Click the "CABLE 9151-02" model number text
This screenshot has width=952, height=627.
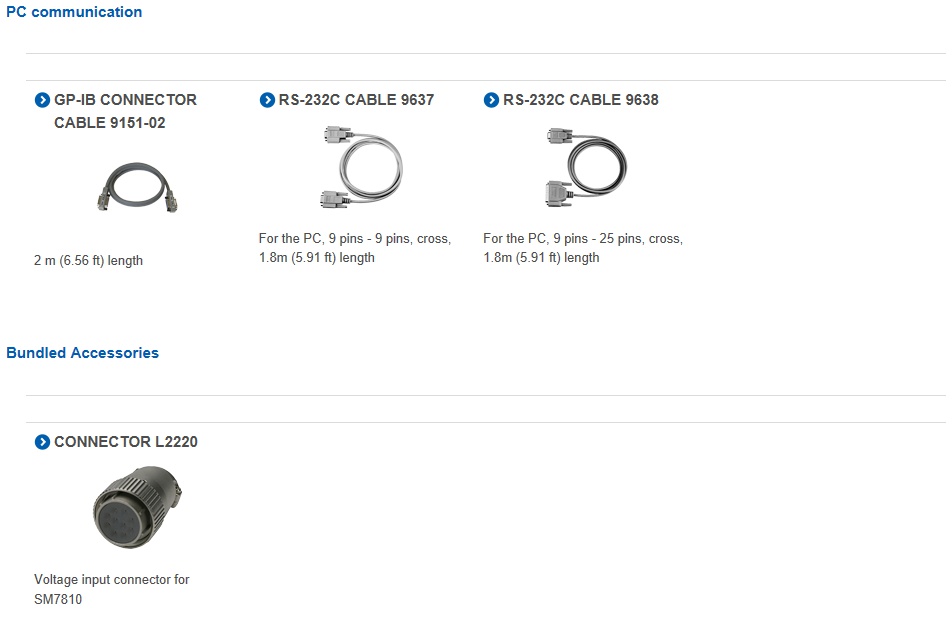coord(110,123)
